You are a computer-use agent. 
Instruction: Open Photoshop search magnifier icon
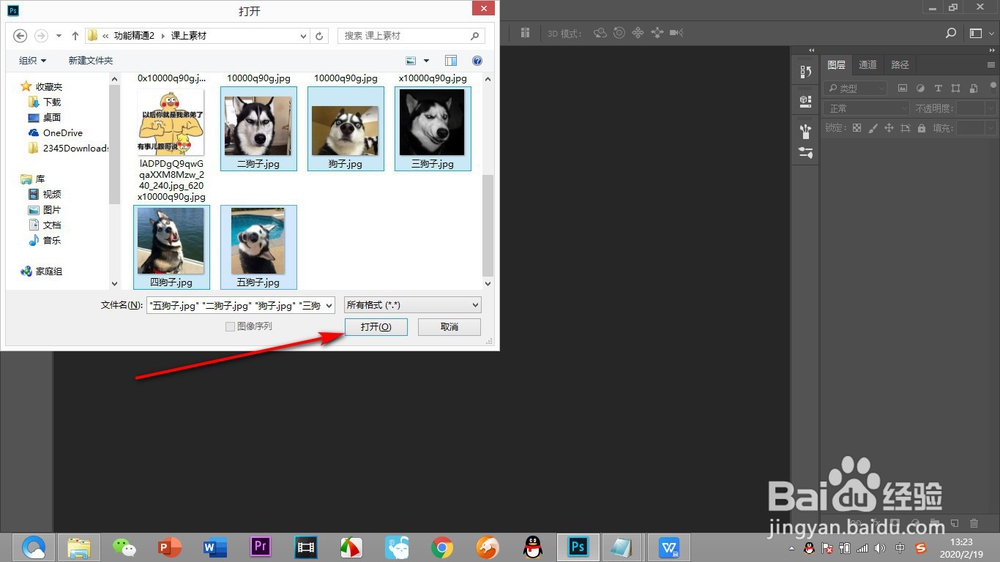click(x=950, y=33)
